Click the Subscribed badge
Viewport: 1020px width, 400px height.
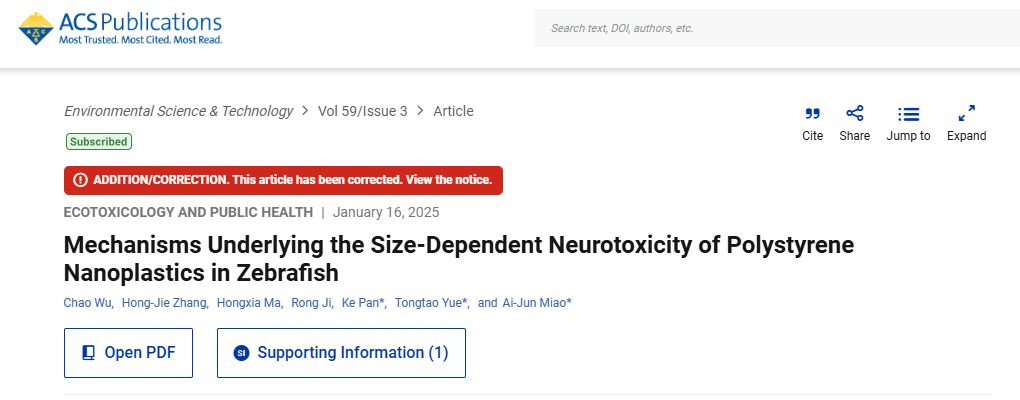click(x=98, y=142)
